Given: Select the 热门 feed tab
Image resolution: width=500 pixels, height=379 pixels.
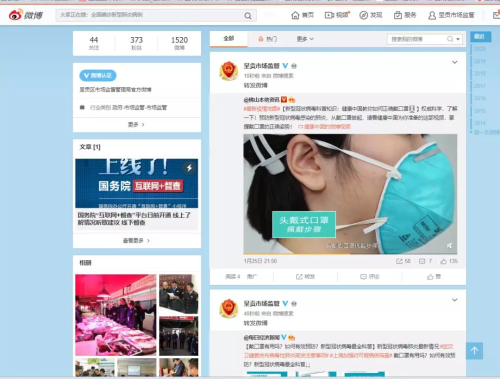Looking at the screenshot, I should click(267, 39).
